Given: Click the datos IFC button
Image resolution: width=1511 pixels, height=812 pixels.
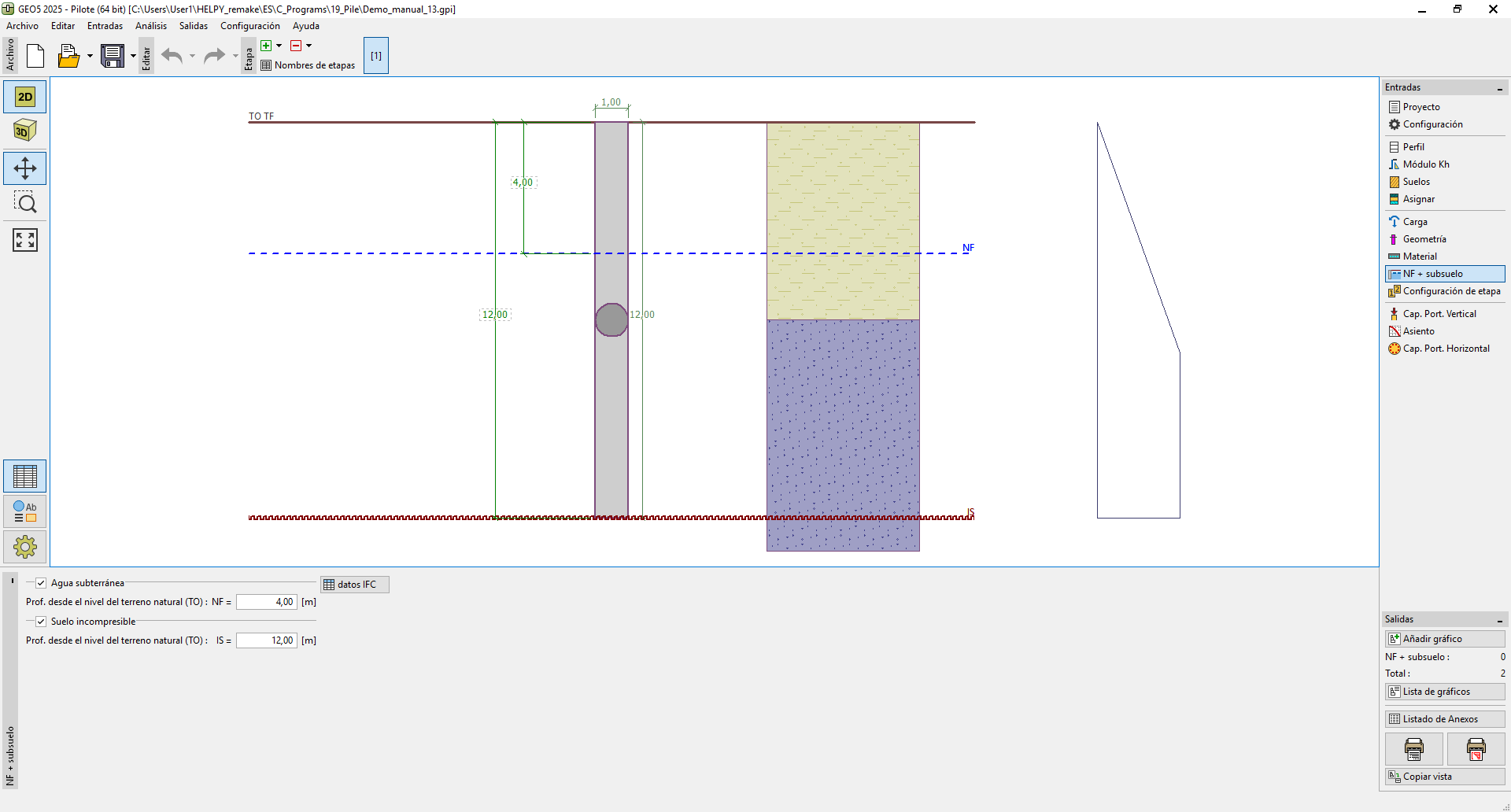Looking at the screenshot, I should tap(355, 585).
